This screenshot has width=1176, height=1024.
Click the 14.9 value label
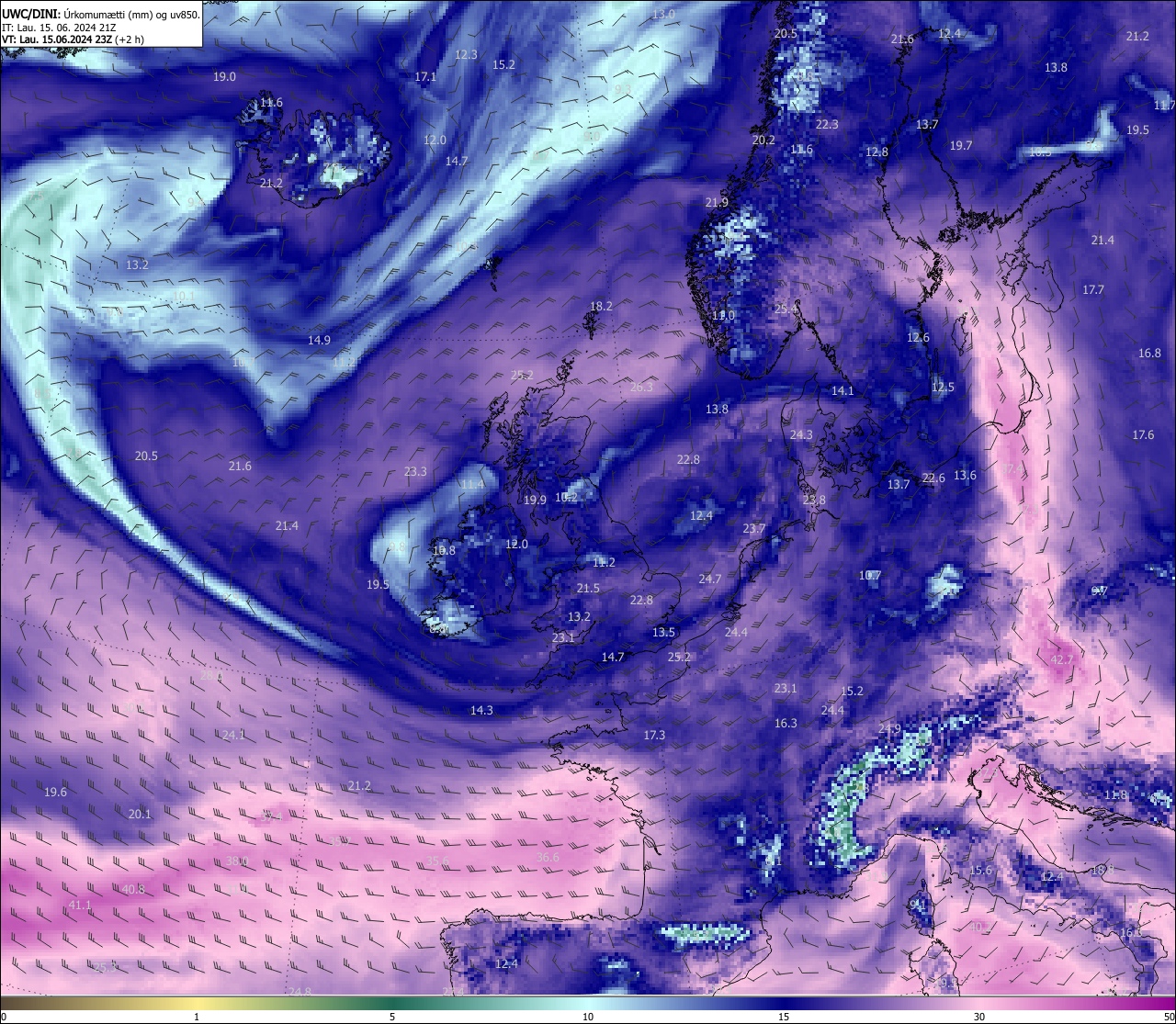[319, 341]
